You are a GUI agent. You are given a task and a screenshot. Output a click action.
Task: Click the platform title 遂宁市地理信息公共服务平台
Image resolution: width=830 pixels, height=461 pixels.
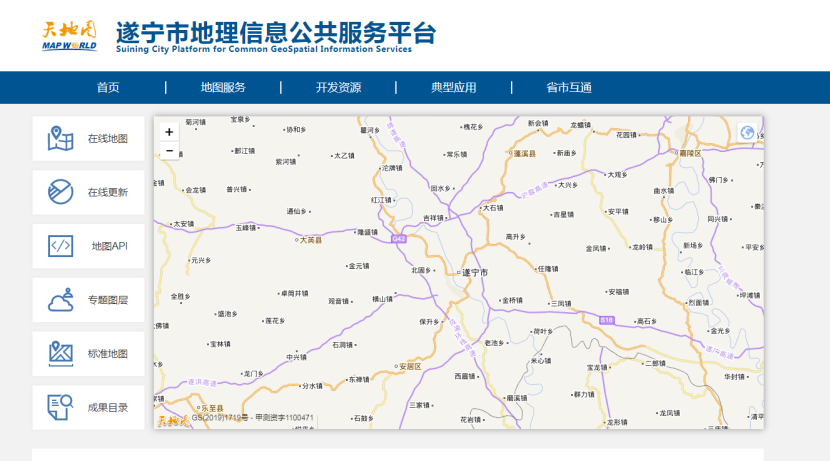pos(276,32)
